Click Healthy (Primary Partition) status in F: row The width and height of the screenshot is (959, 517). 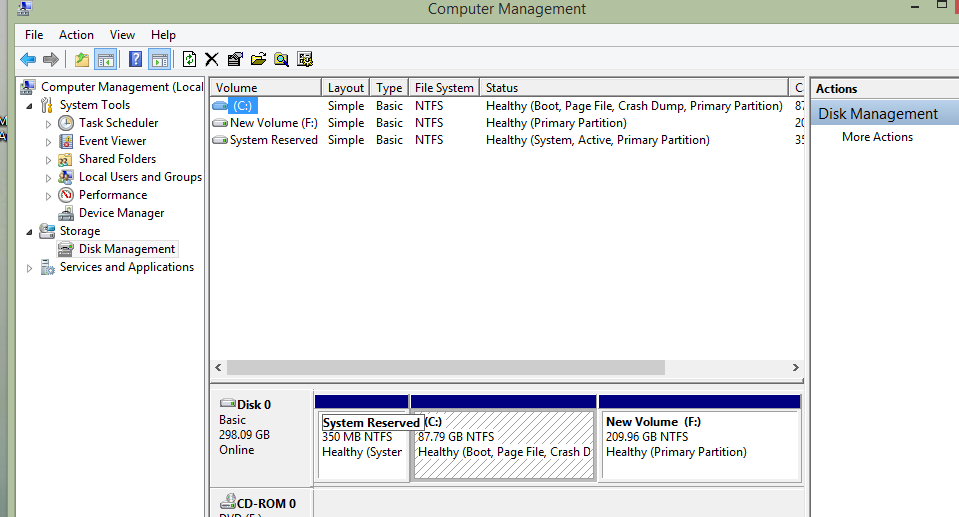[556, 123]
